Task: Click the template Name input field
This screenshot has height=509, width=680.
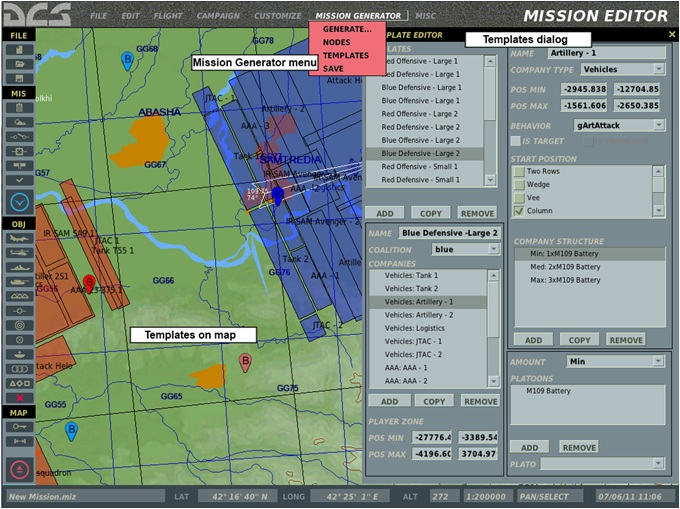Action: [447, 232]
